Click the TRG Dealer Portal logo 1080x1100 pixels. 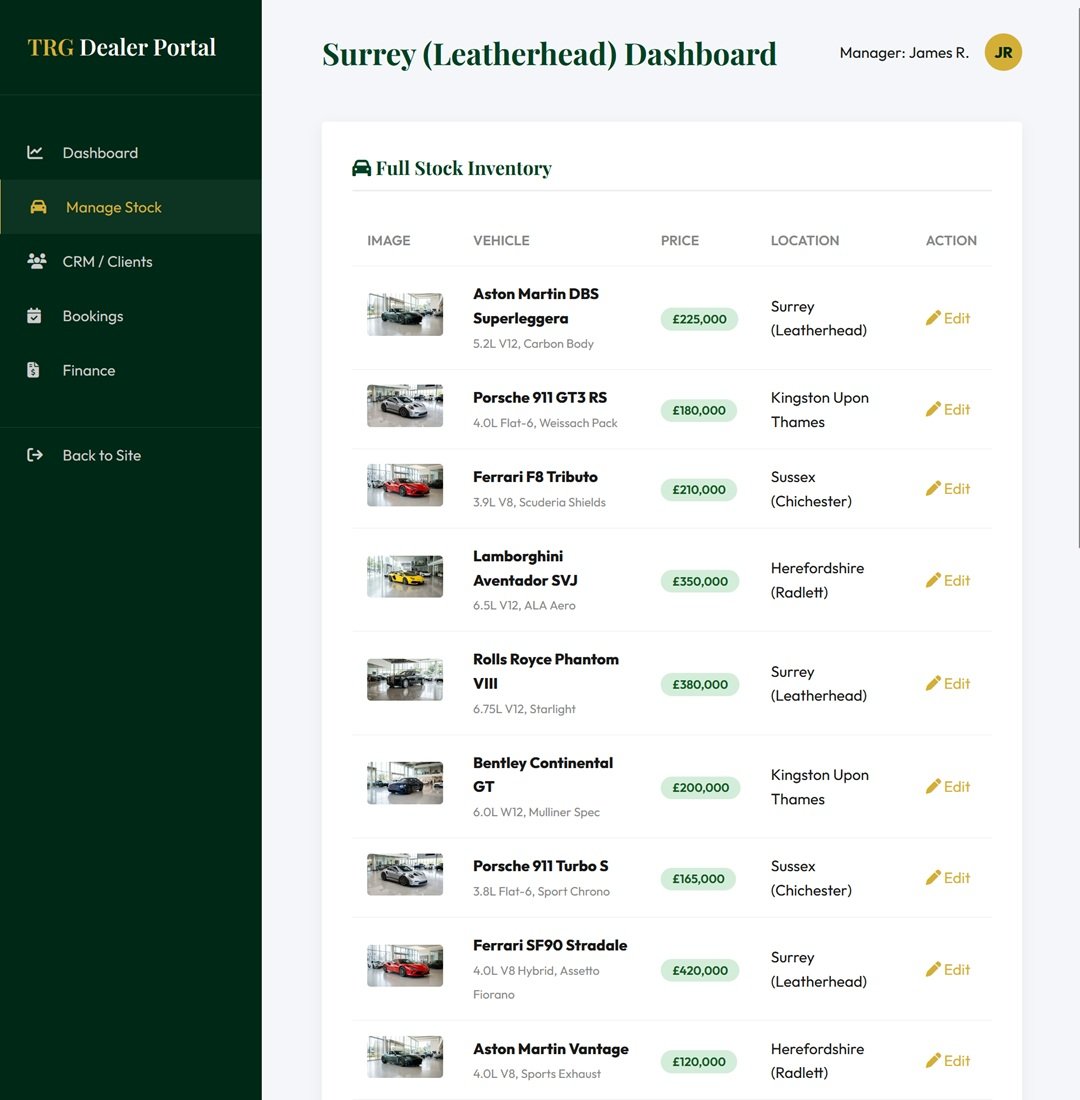click(x=121, y=47)
